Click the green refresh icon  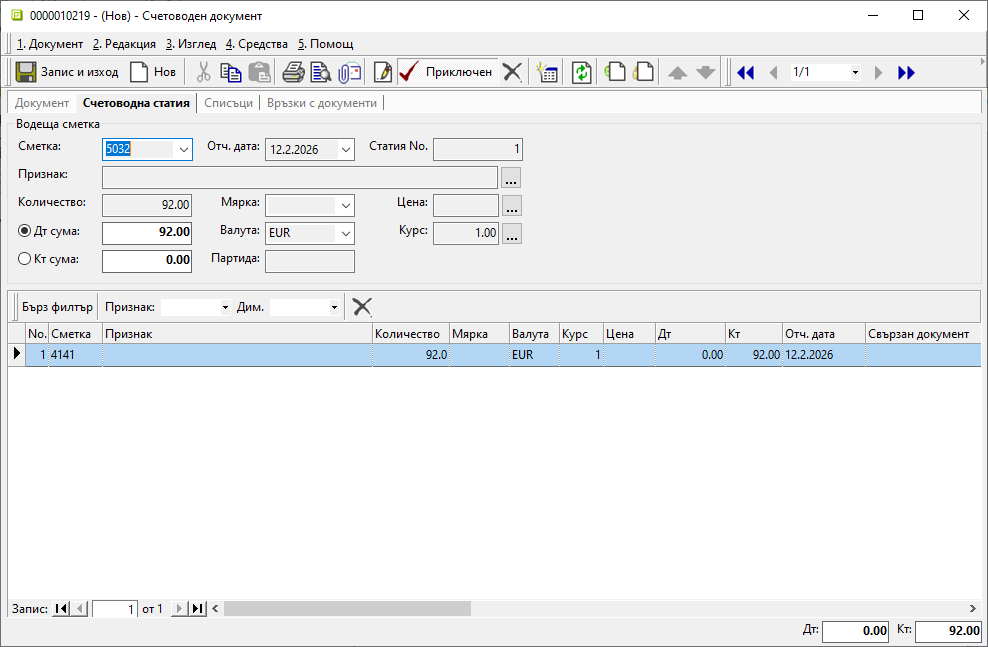coord(582,72)
